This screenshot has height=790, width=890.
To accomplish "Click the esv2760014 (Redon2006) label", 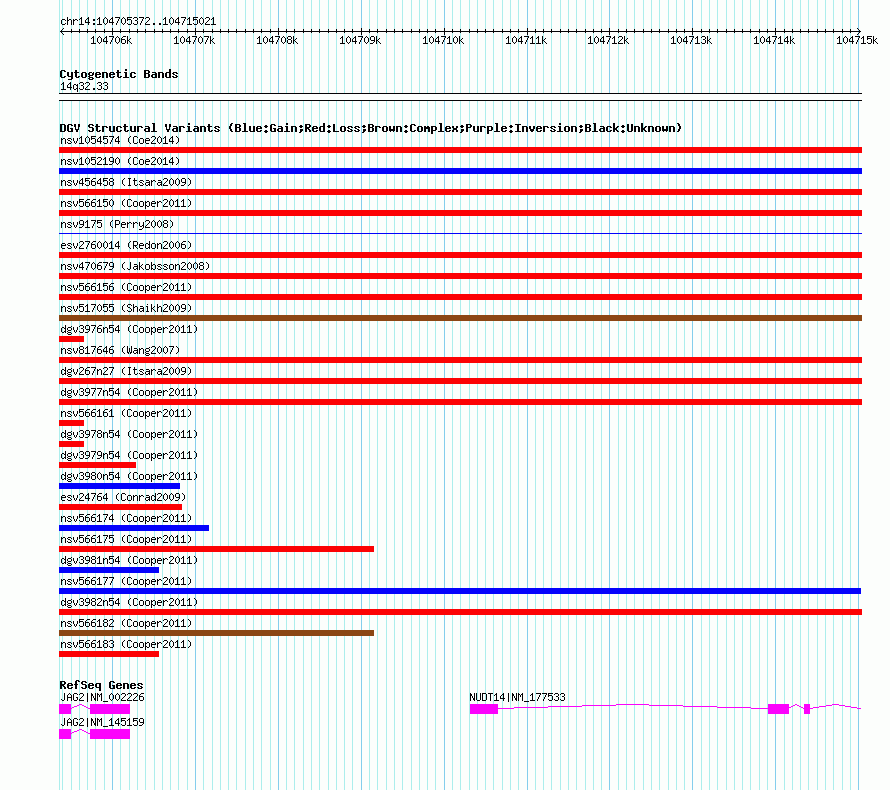I will (126, 245).
